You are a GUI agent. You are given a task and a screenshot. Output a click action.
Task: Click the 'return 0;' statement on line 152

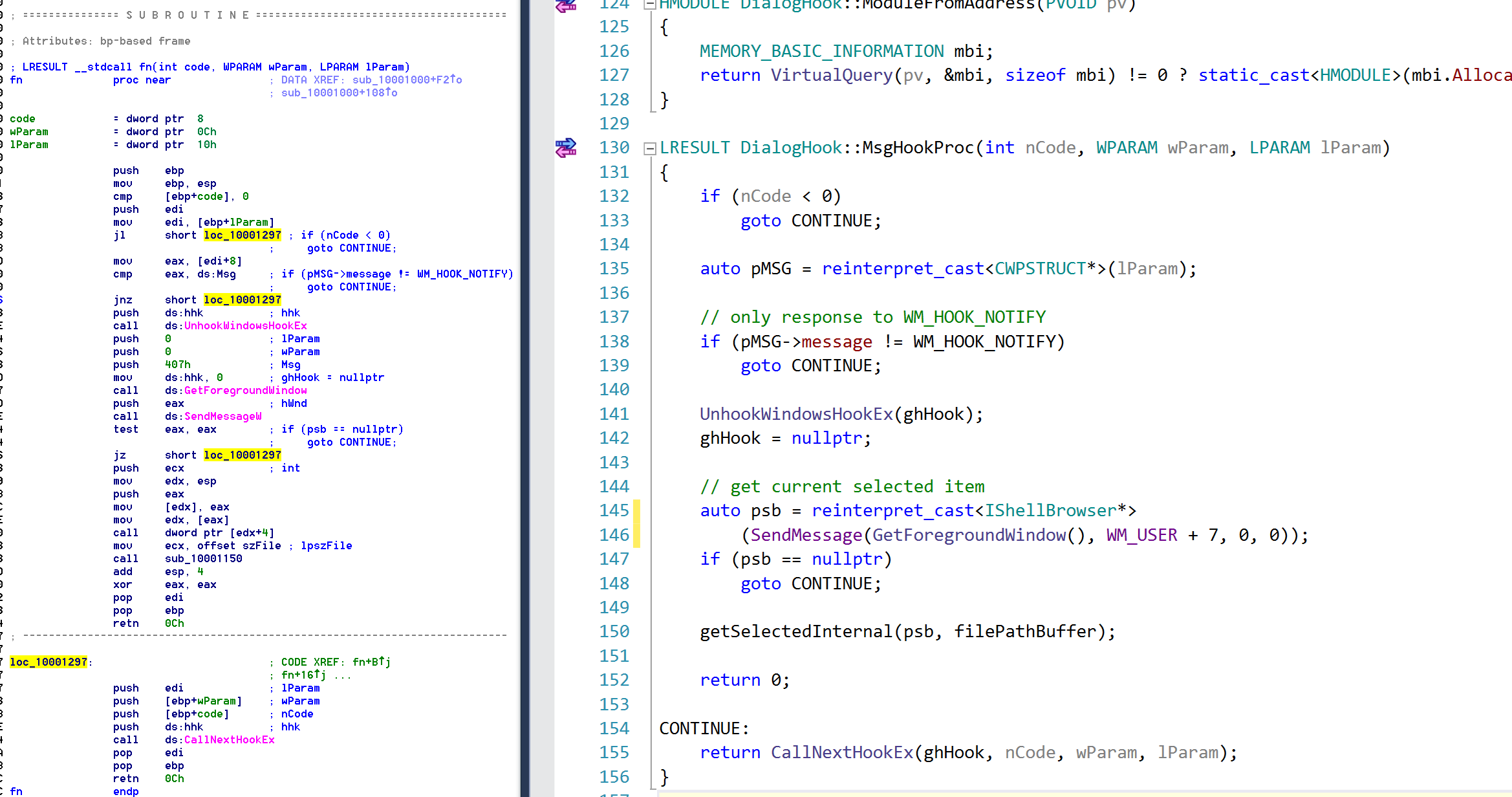click(x=745, y=680)
